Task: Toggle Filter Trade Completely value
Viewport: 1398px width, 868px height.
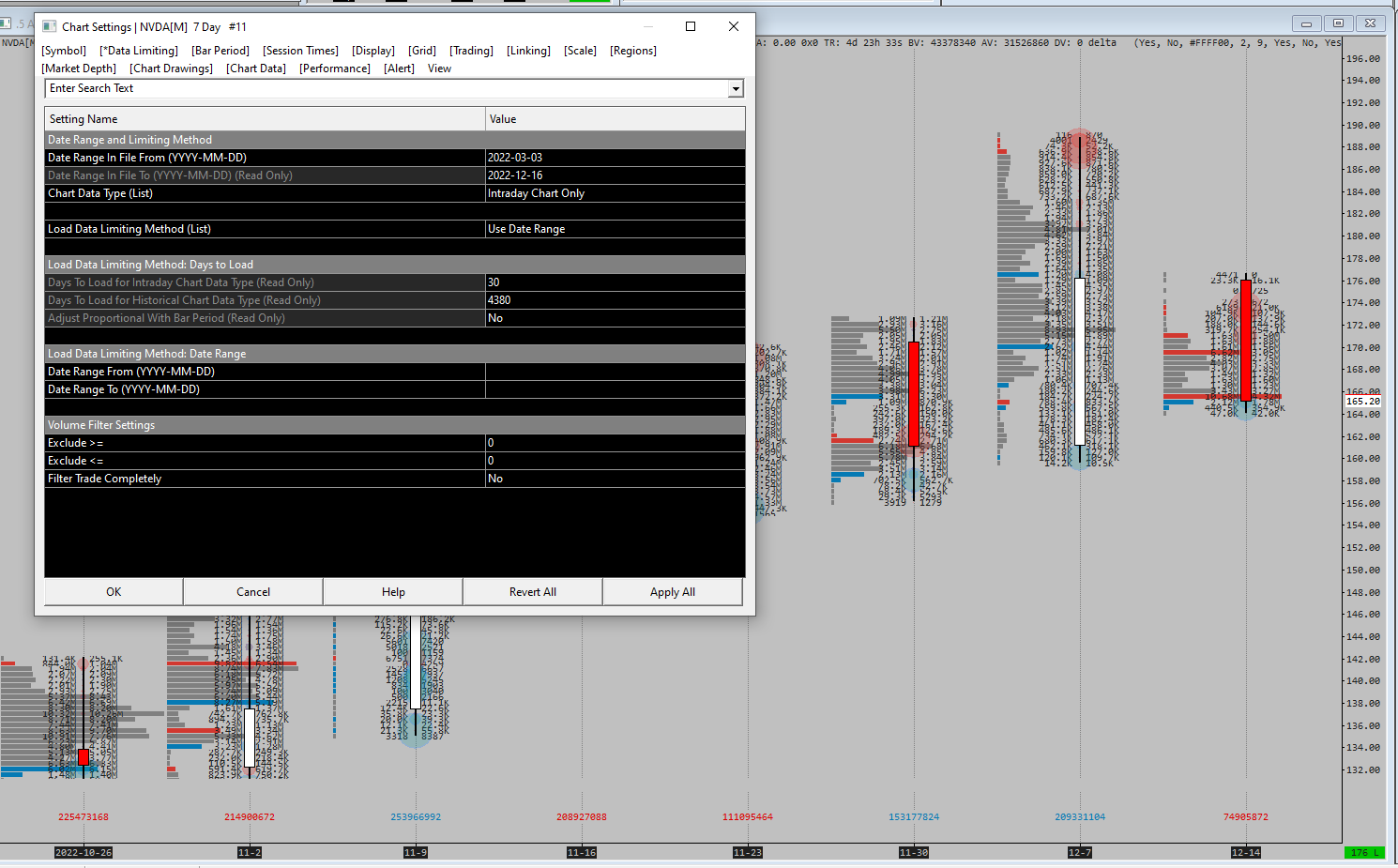Action: tap(615, 479)
